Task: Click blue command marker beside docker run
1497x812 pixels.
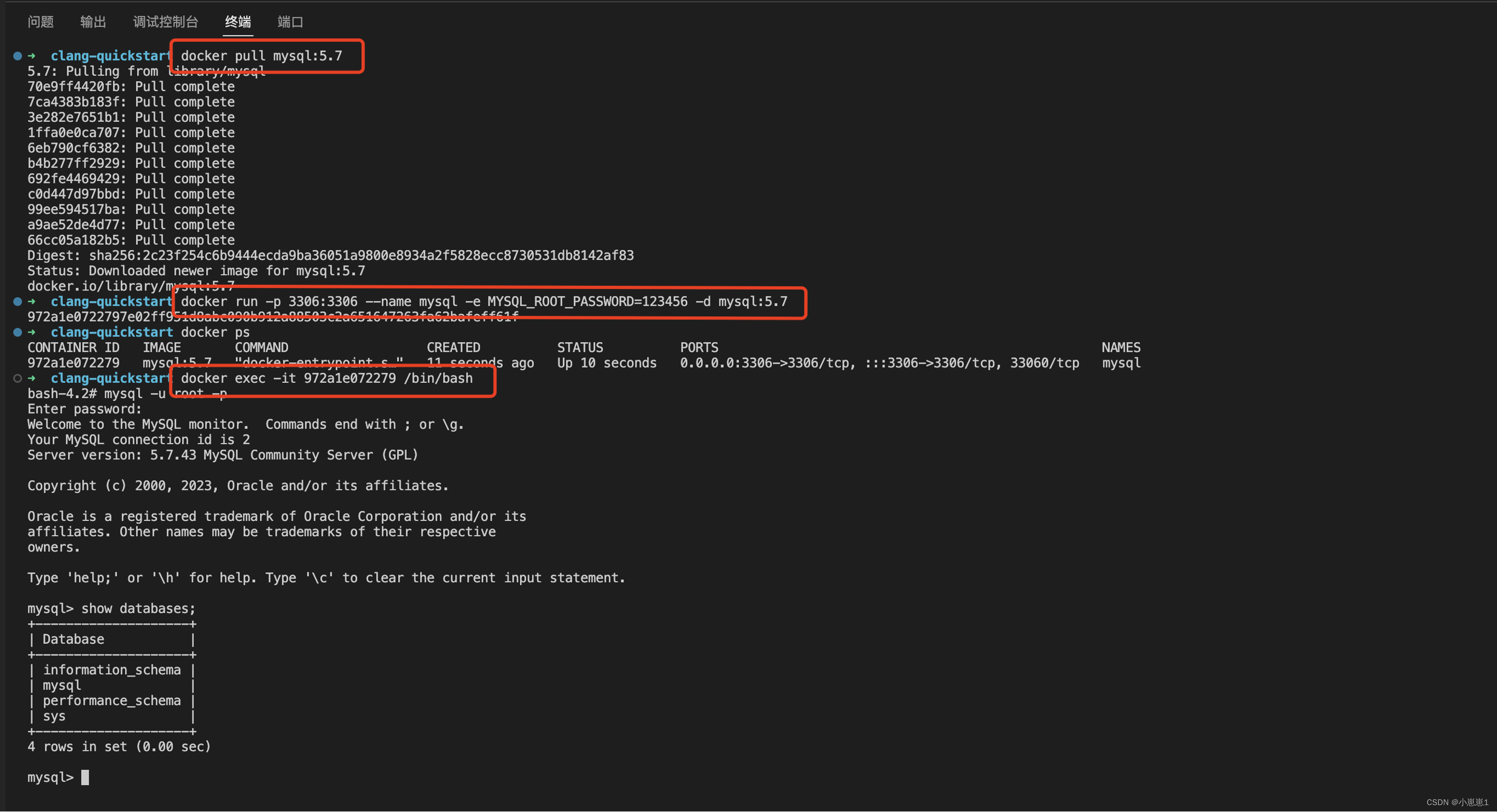Action: click(17, 302)
